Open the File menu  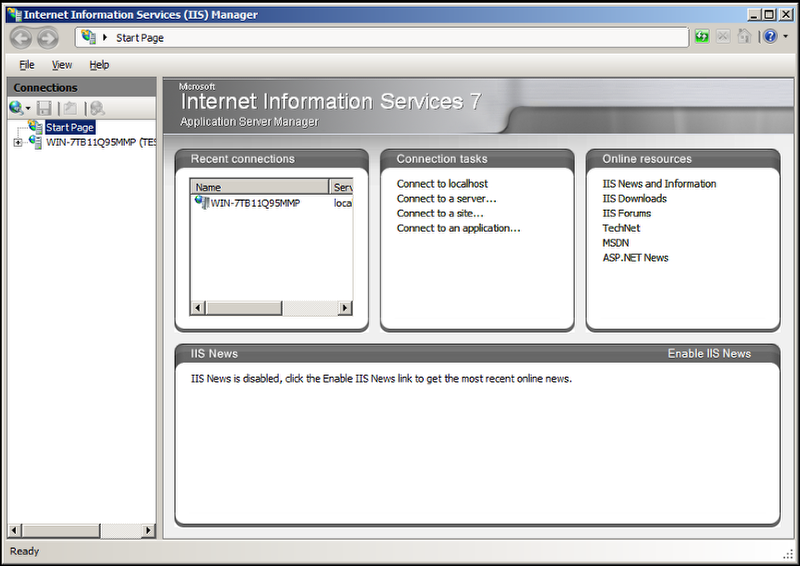click(x=27, y=65)
